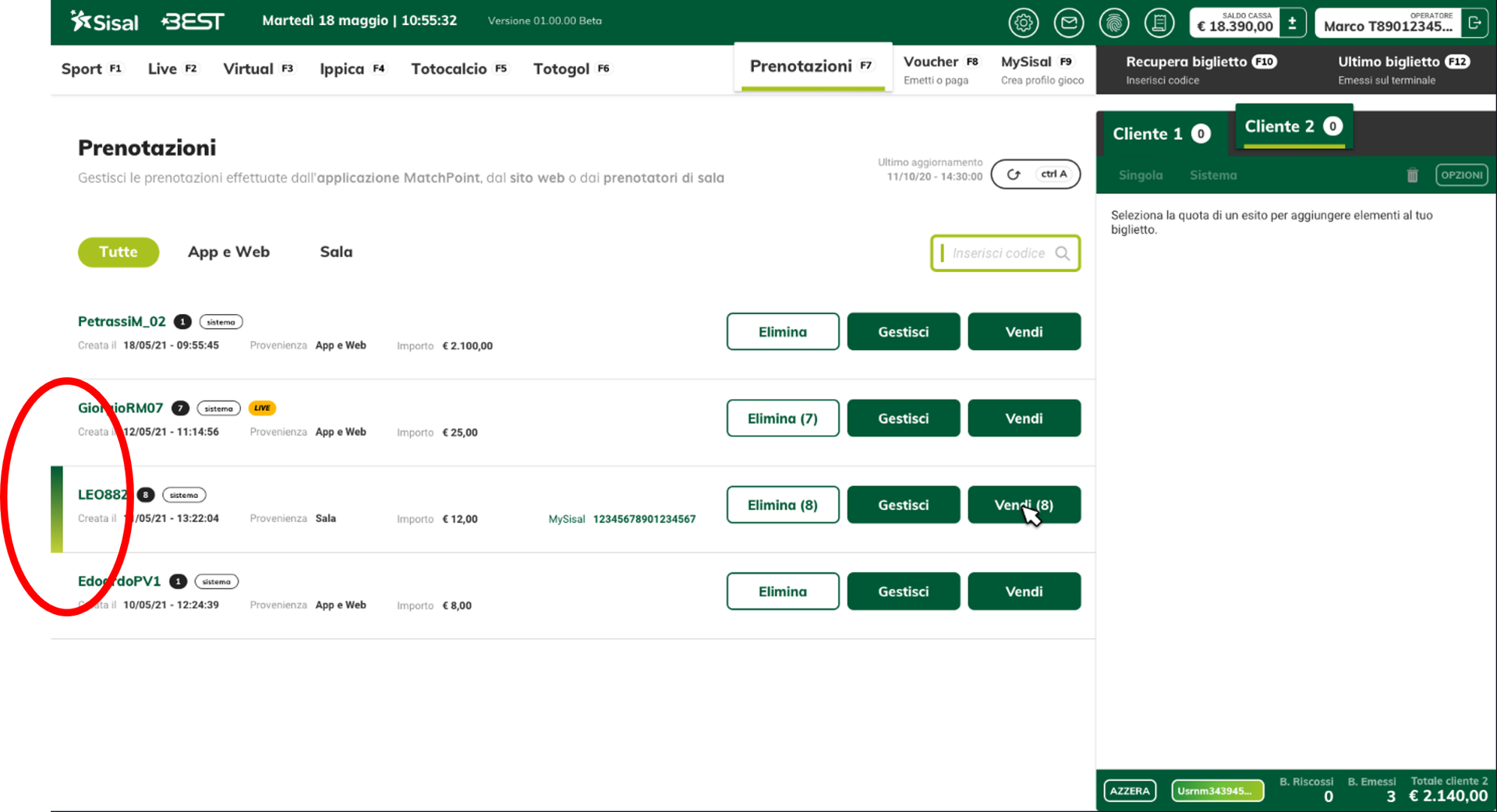Click the sistema badge on EdoardoPV1
The width and height of the screenshot is (1497, 812).
(x=216, y=581)
